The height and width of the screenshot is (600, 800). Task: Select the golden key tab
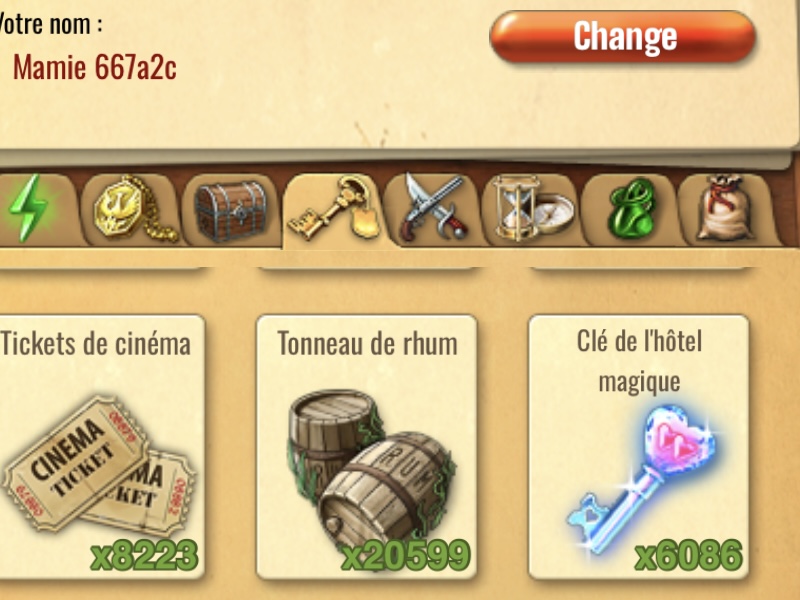click(x=333, y=210)
